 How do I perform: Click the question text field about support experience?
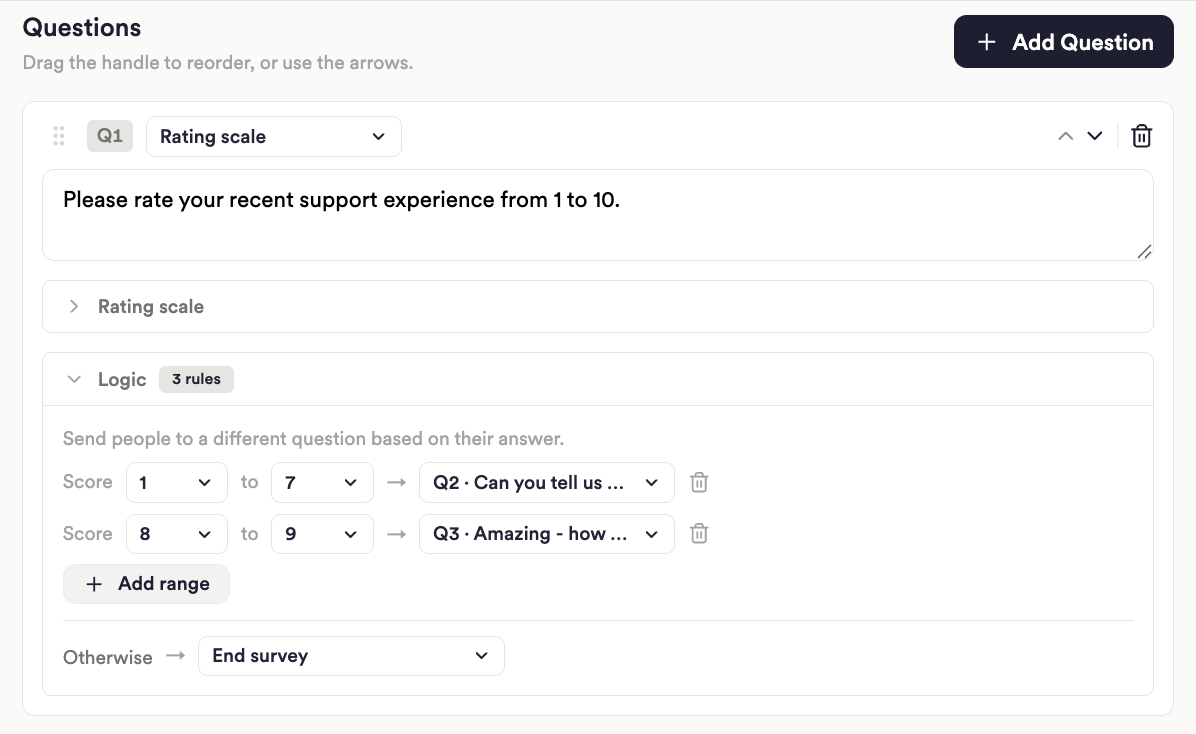597,215
